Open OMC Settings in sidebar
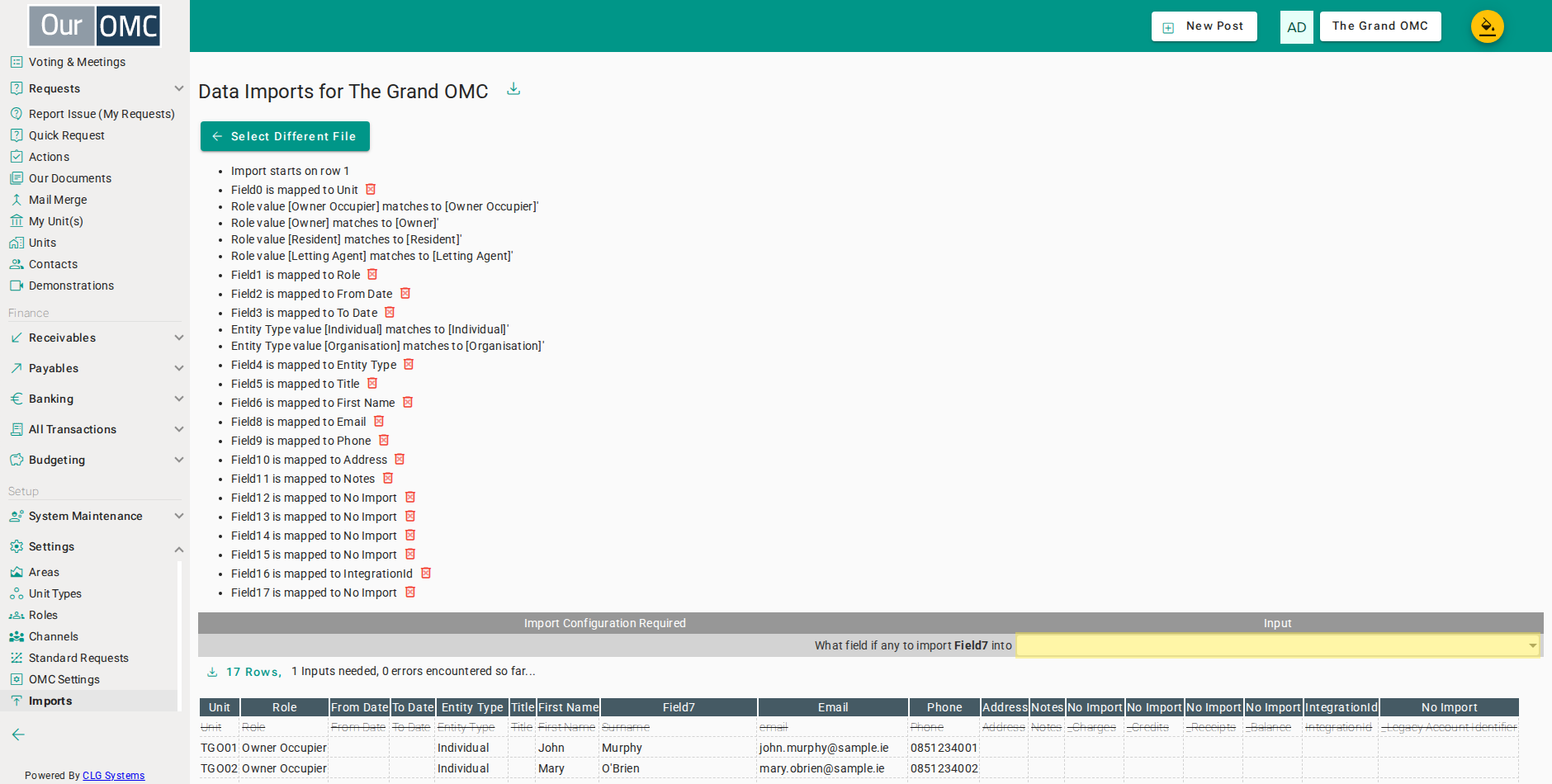This screenshot has width=1552, height=784. pyautogui.click(x=64, y=679)
